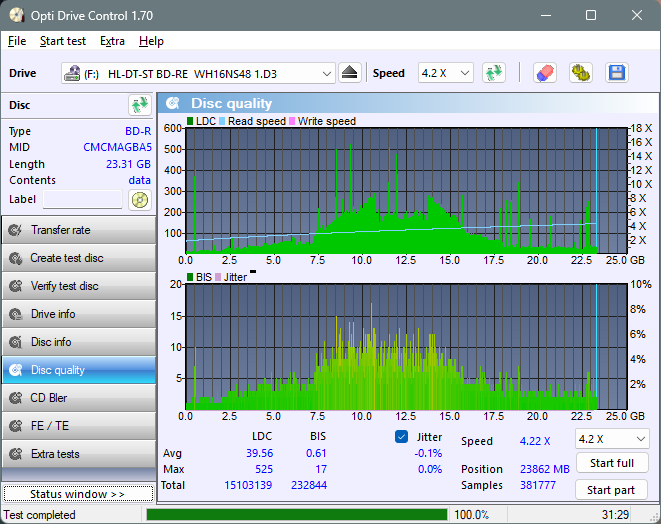Image resolution: width=661 pixels, height=524 pixels.
Task: Click the Disc info sidebar icon
Action: pyautogui.click(x=16, y=342)
